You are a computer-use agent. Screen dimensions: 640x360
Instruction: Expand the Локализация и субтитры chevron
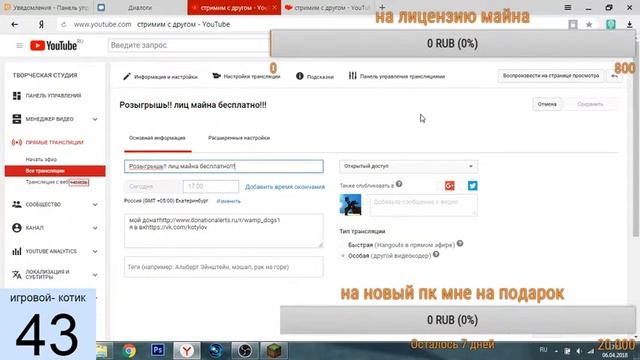tap(95, 275)
